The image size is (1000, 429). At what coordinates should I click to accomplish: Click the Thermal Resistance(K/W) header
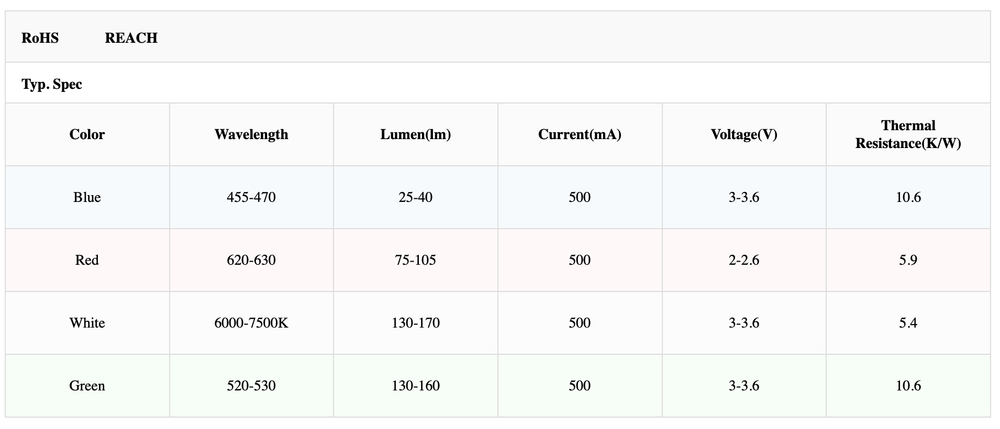point(908,135)
